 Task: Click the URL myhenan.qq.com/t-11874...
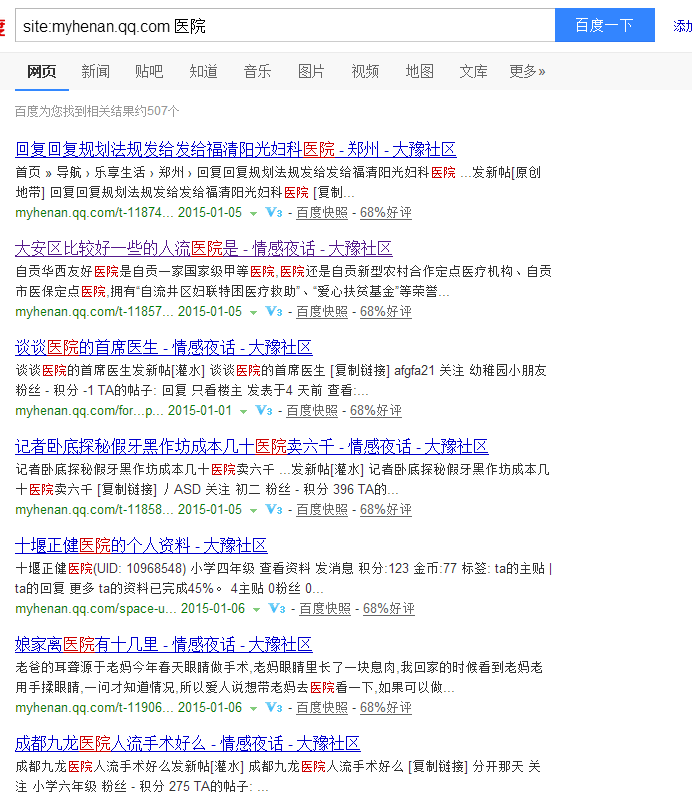click(x=94, y=212)
